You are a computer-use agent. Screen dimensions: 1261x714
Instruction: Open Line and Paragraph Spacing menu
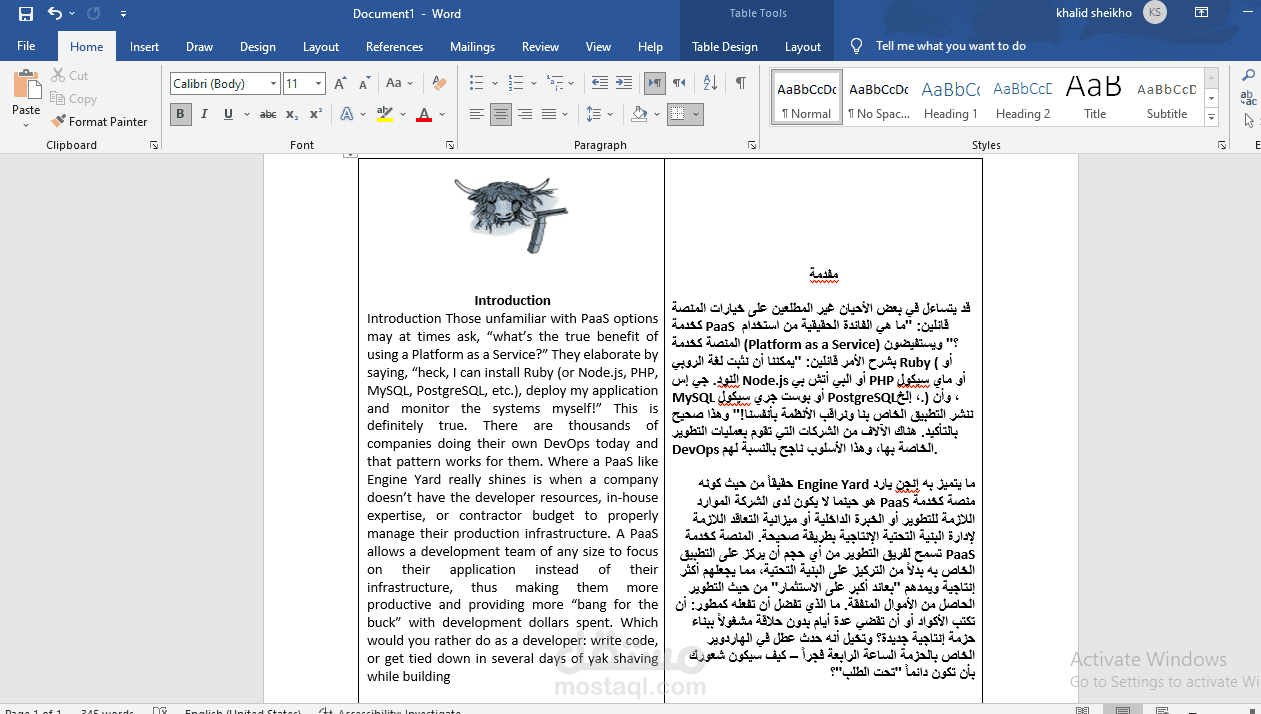click(598, 114)
